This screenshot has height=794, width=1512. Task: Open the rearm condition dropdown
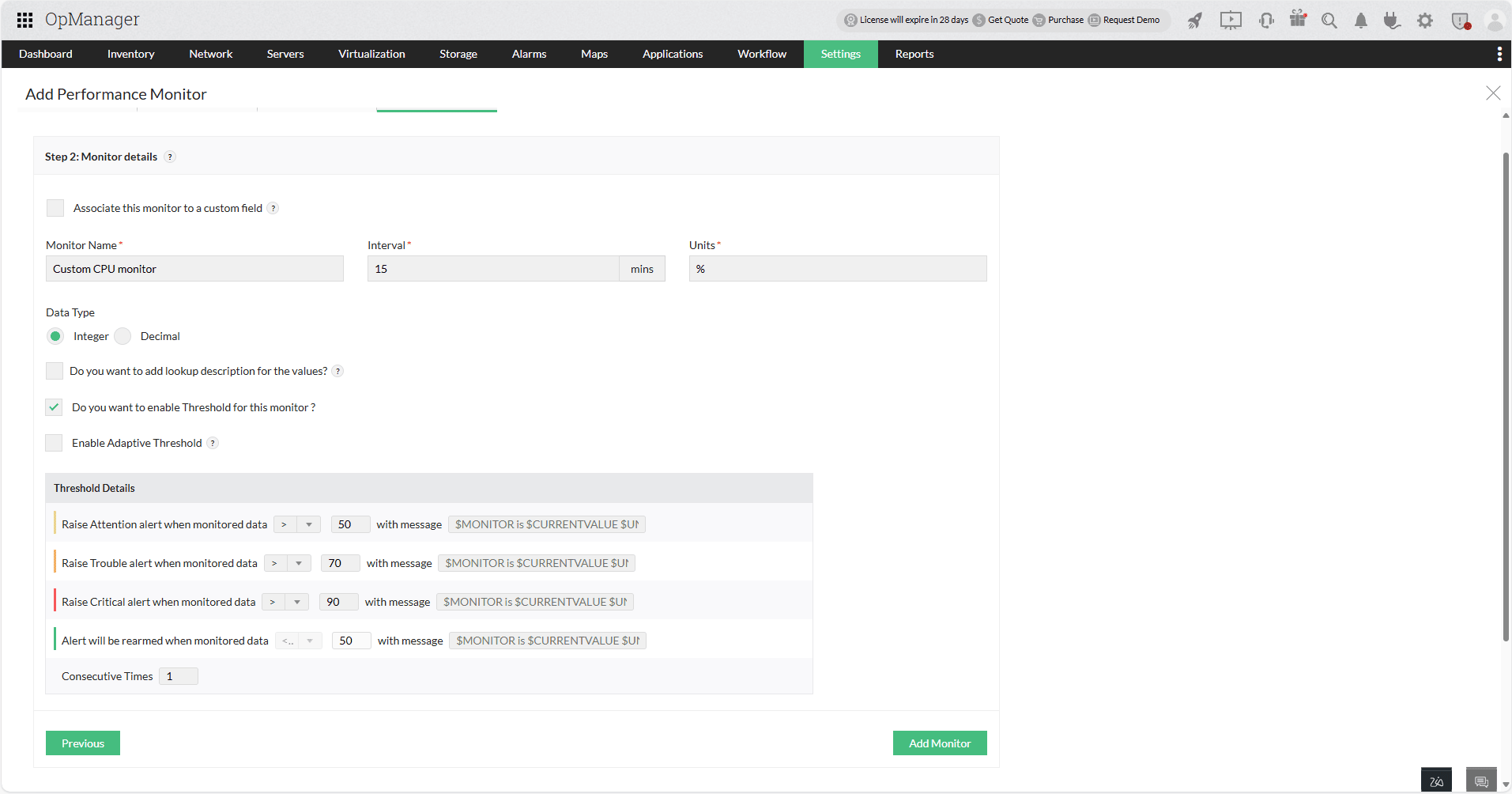coord(310,640)
